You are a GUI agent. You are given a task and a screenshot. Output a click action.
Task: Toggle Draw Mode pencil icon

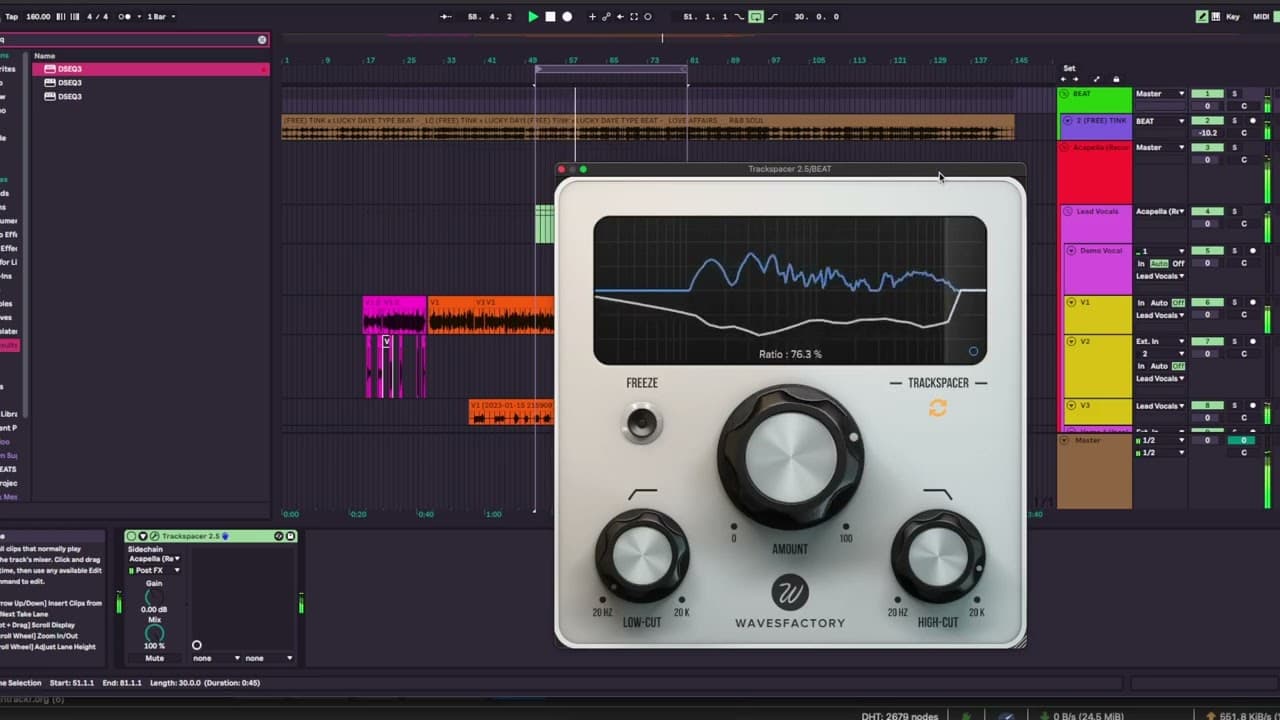coord(1202,17)
